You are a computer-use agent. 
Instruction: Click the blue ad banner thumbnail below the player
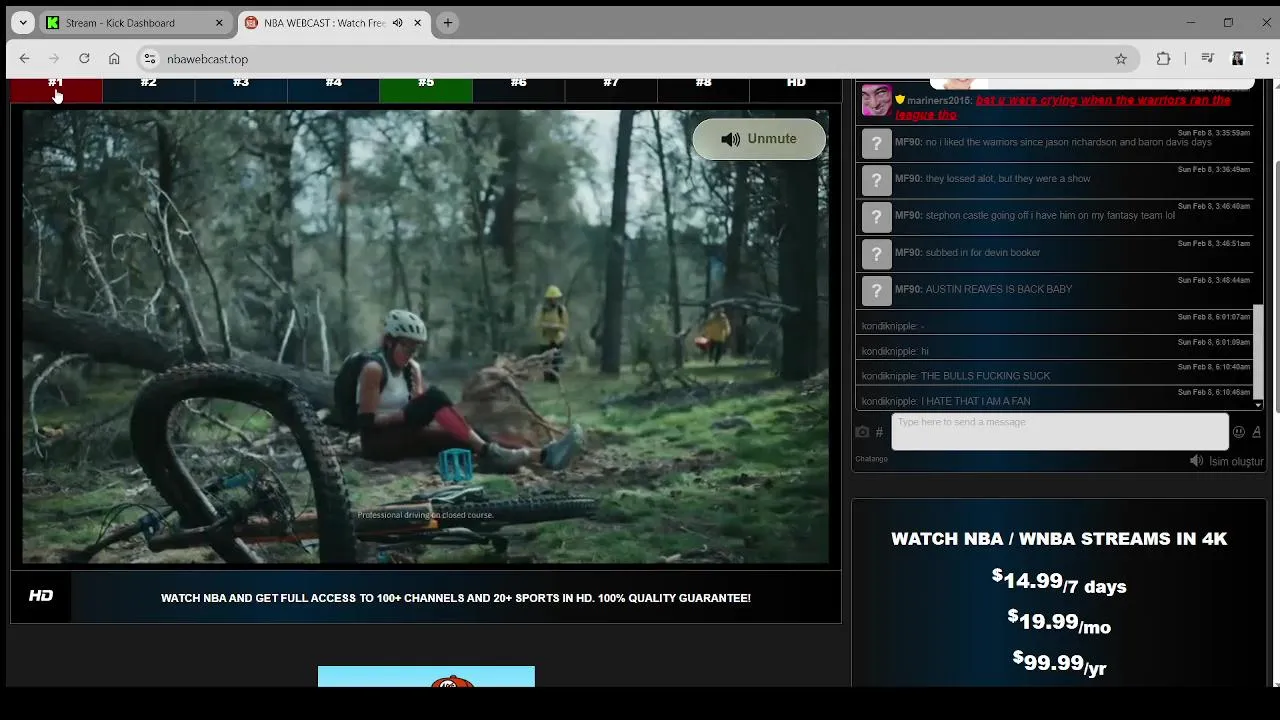click(x=426, y=677)
